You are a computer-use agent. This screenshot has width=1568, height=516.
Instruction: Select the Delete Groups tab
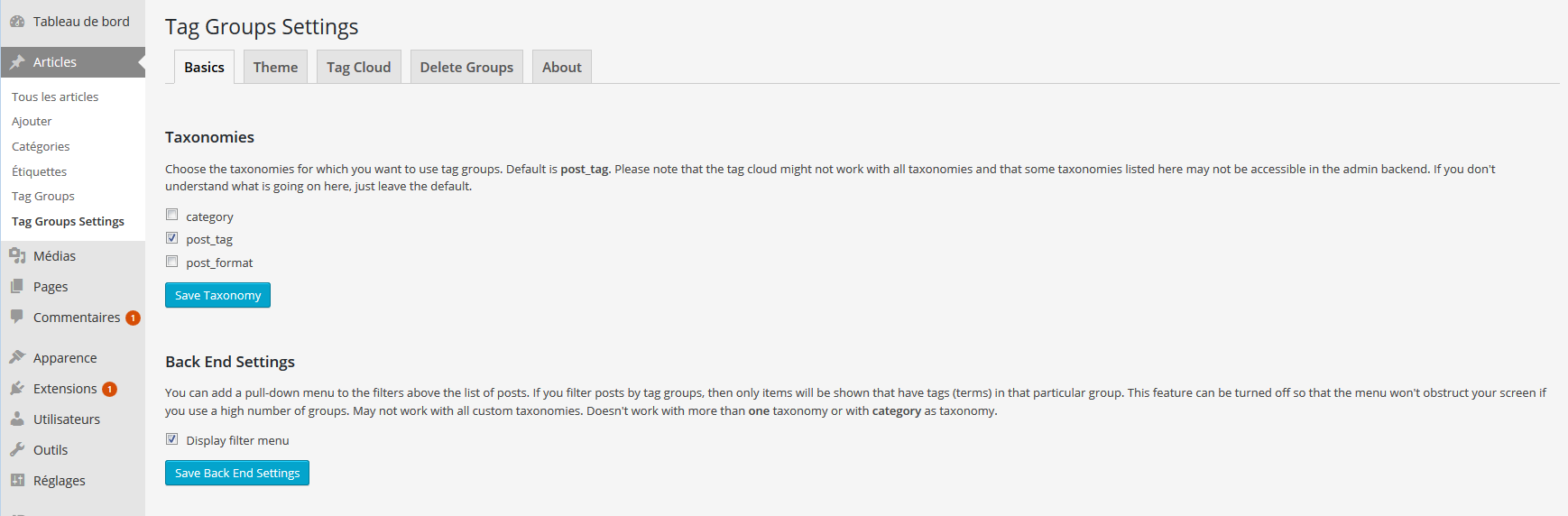point(466,67)
